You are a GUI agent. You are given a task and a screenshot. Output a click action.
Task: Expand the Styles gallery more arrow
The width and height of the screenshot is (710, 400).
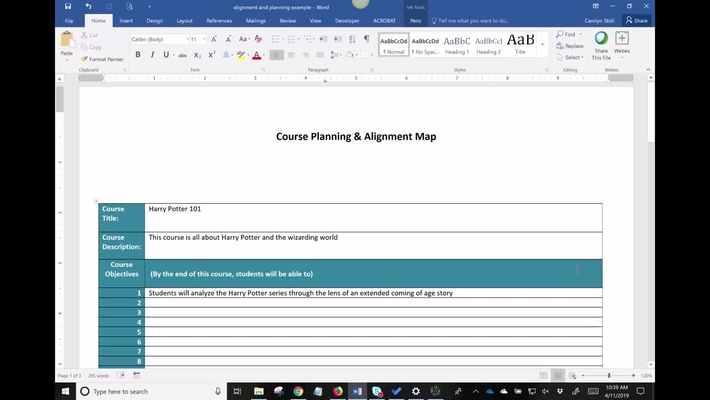tap(542, 44)
